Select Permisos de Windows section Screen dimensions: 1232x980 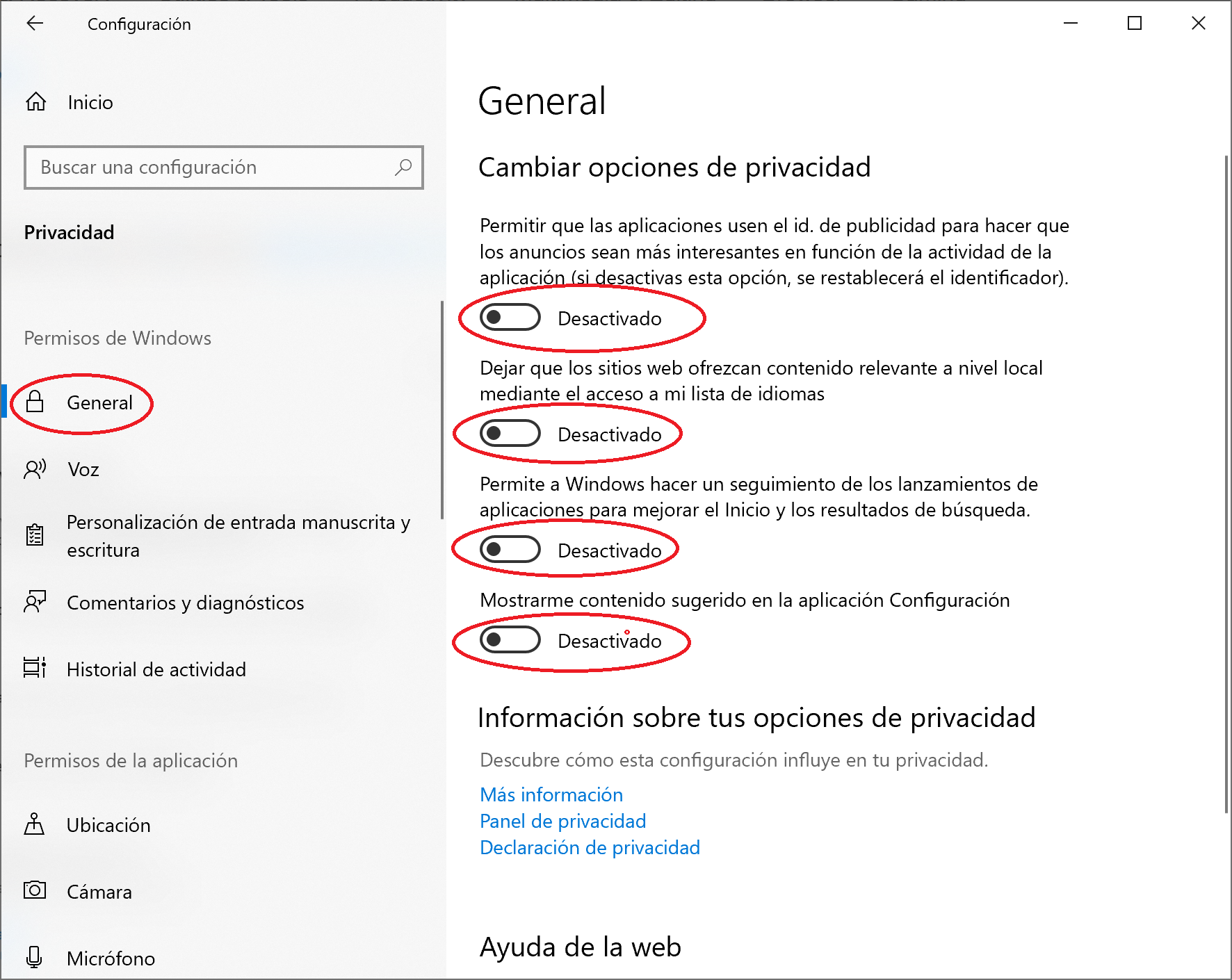117,338
